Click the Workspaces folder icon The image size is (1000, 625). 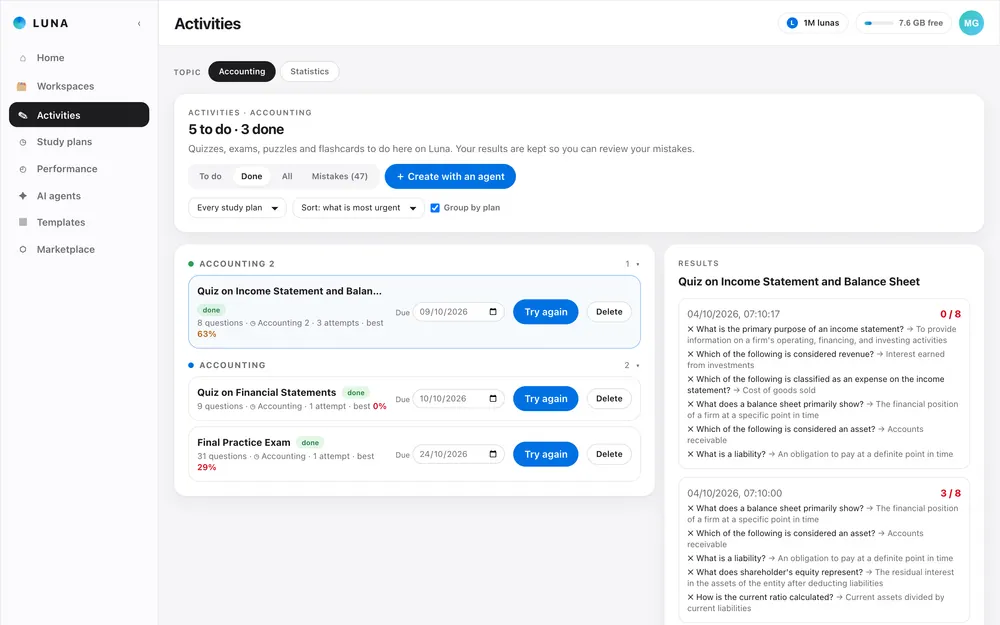coord(22,86)
